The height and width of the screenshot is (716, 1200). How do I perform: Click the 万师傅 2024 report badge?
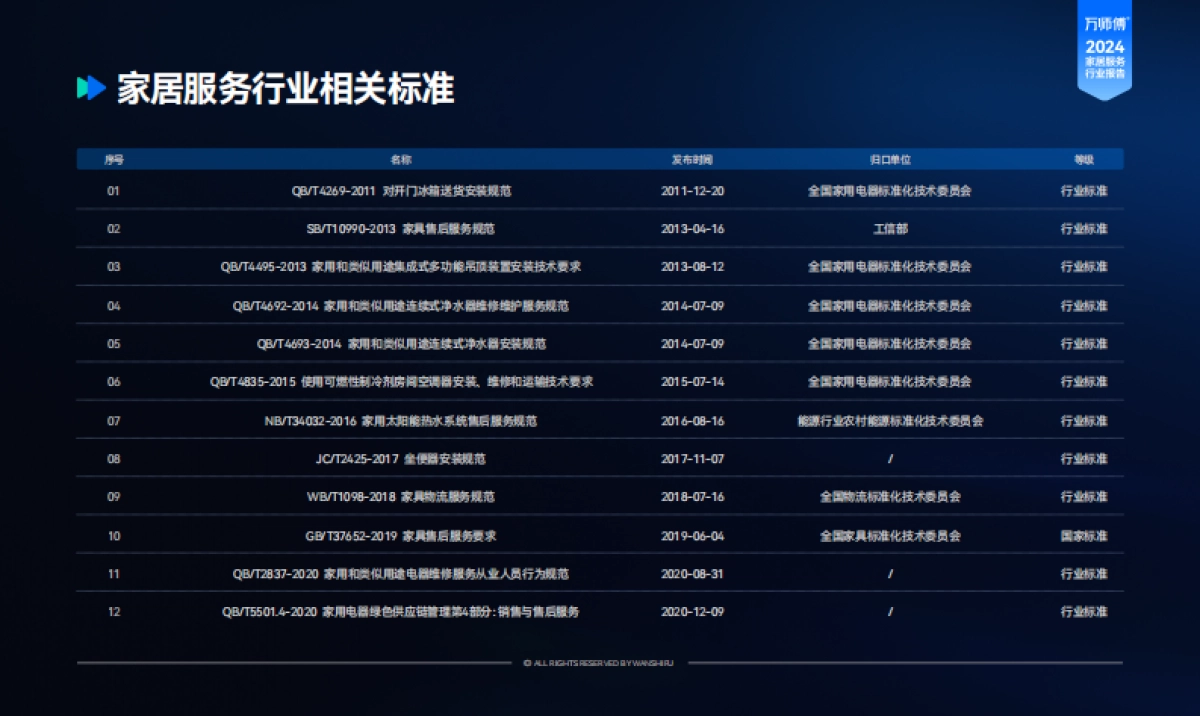tap(1104, 50)
